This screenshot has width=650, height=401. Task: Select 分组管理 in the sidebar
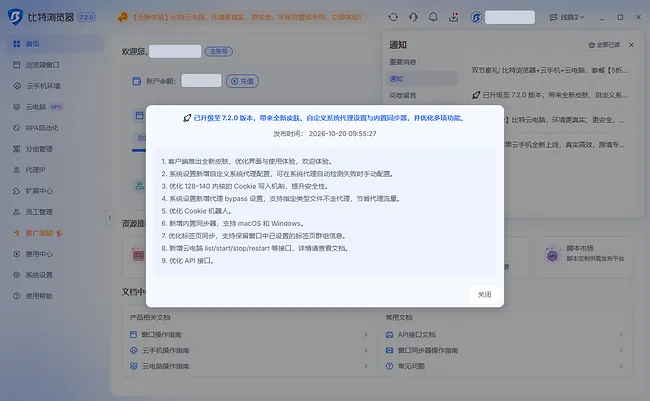click(x=55, y=149)
